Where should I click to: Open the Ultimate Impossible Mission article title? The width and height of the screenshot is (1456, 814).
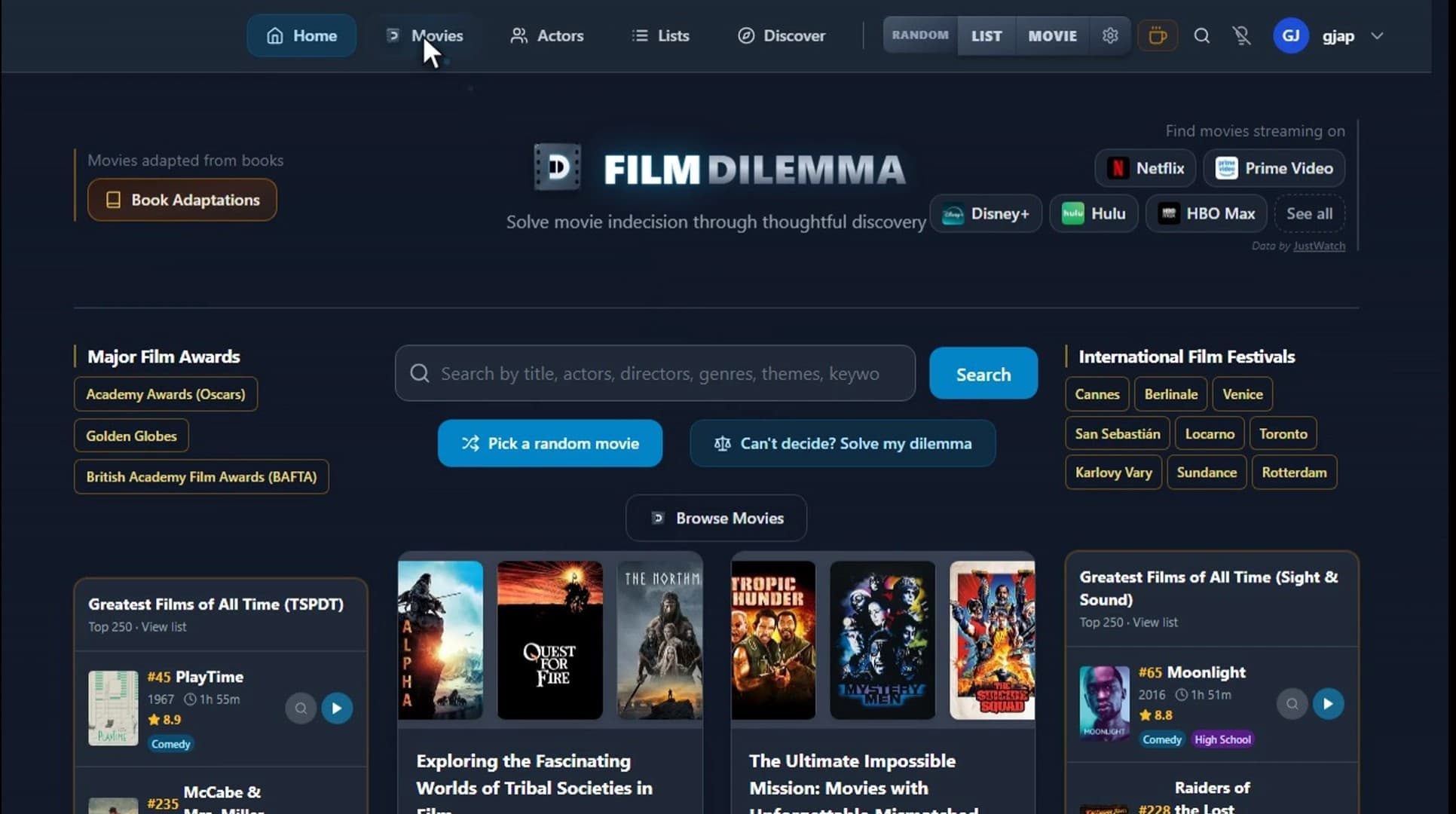(864, 782)
